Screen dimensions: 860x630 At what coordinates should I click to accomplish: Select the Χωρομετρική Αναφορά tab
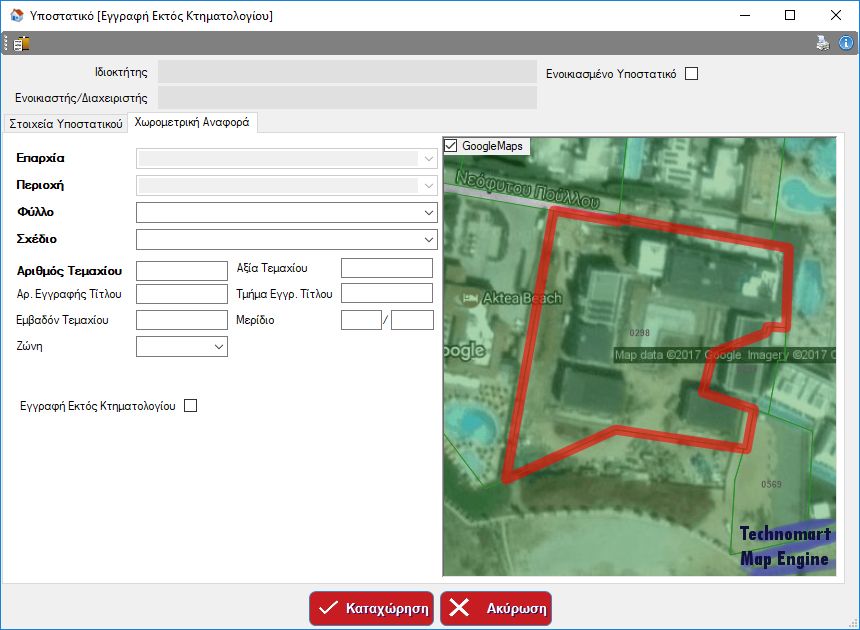(192, 123)
